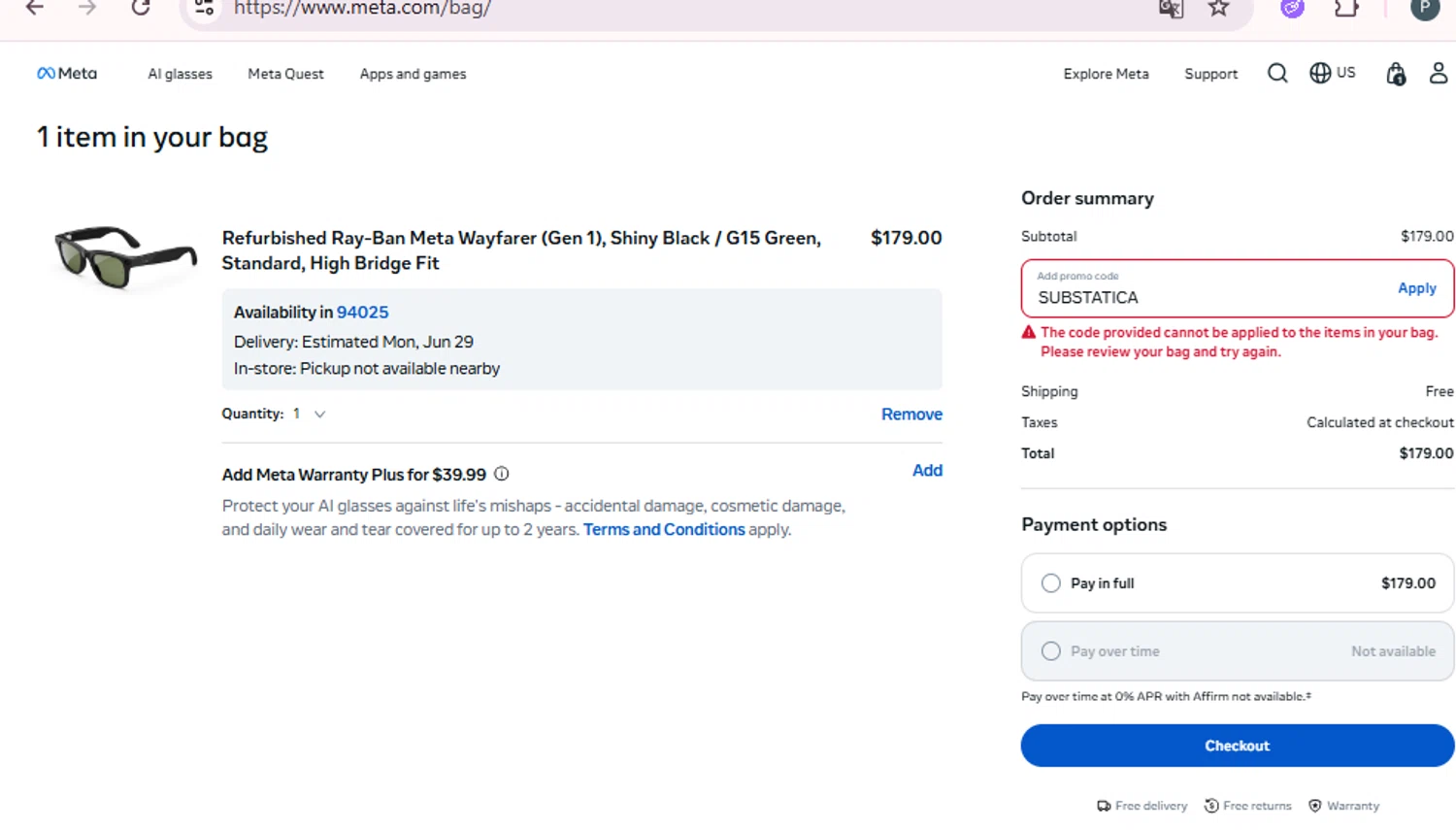
Task: Add Meta Warranty Plus to bag
Action: click(x=927, y=470)
